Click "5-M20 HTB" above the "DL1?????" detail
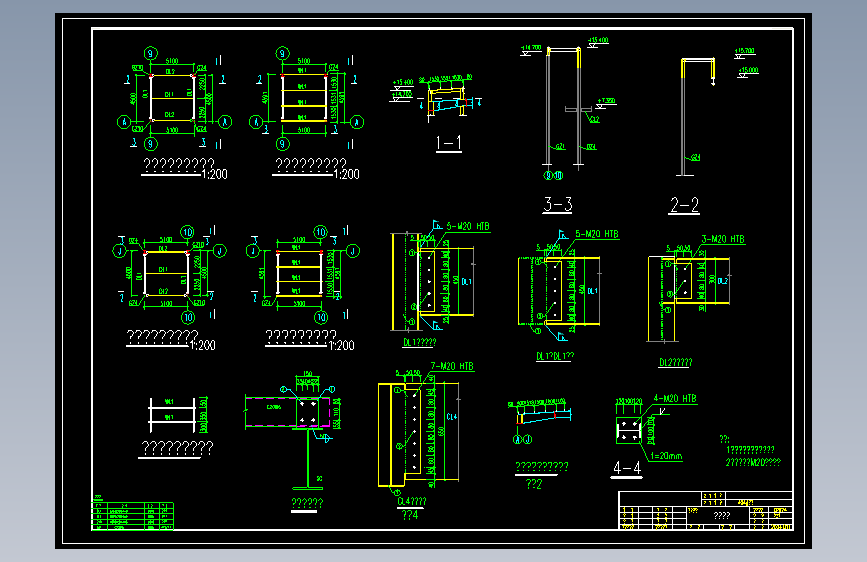This screenshot has width=867, height=562. tap(468, 226)
